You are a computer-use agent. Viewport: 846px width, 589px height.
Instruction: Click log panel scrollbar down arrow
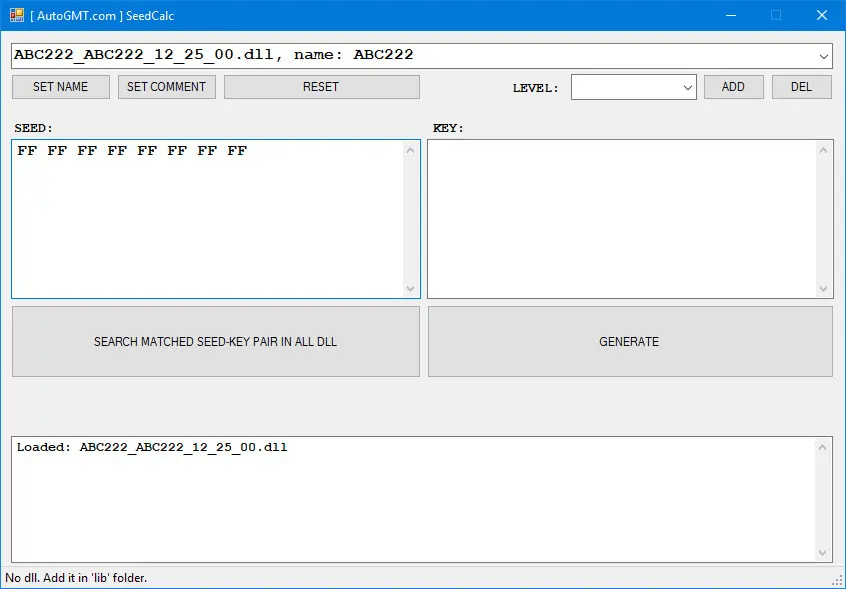click(824, 552)
